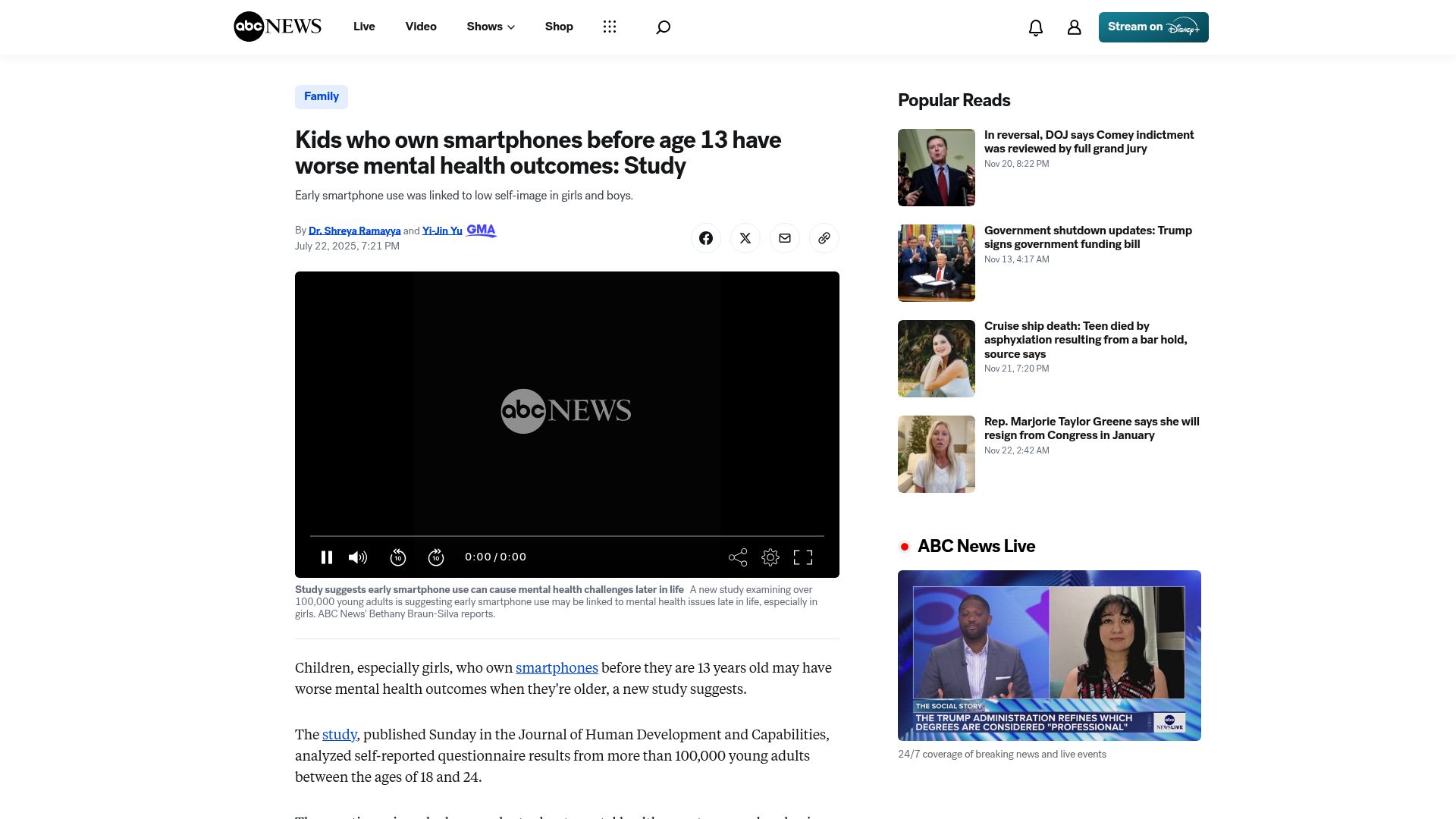Click the Nov 20, 8:22 PM timestamp
This screenshot has width=1456, height=819.
(x=1017, y=164)
